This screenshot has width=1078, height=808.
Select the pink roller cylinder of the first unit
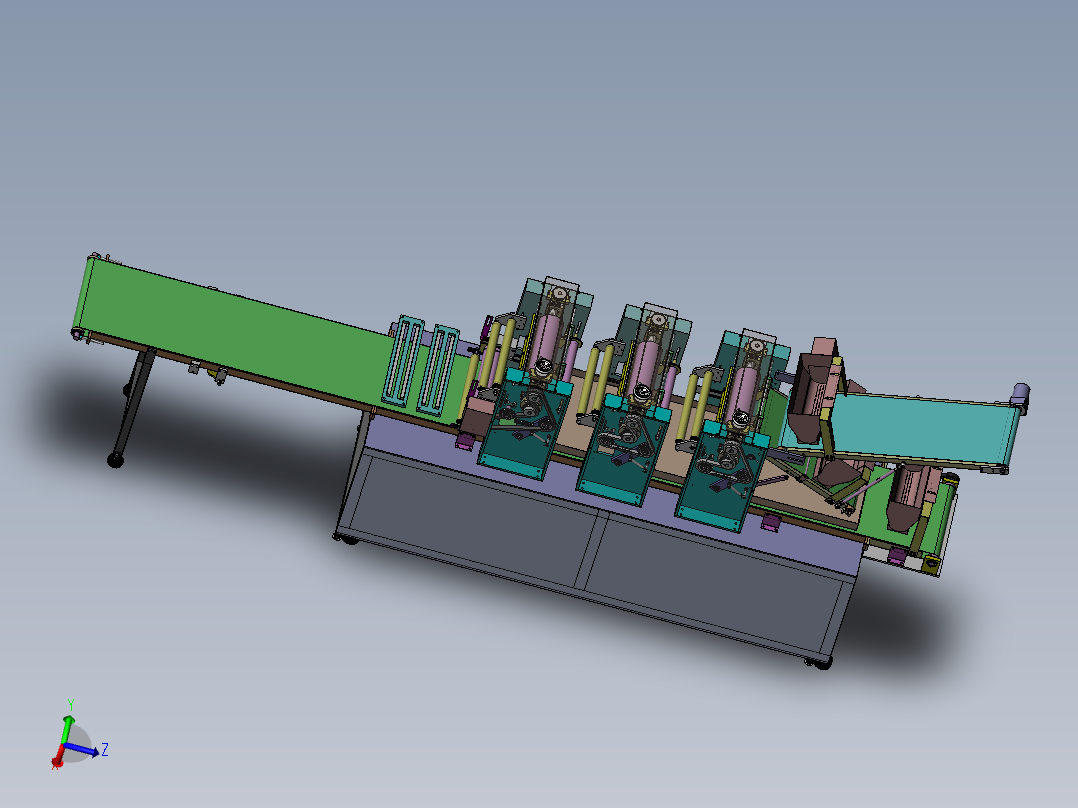coord(543,342)
